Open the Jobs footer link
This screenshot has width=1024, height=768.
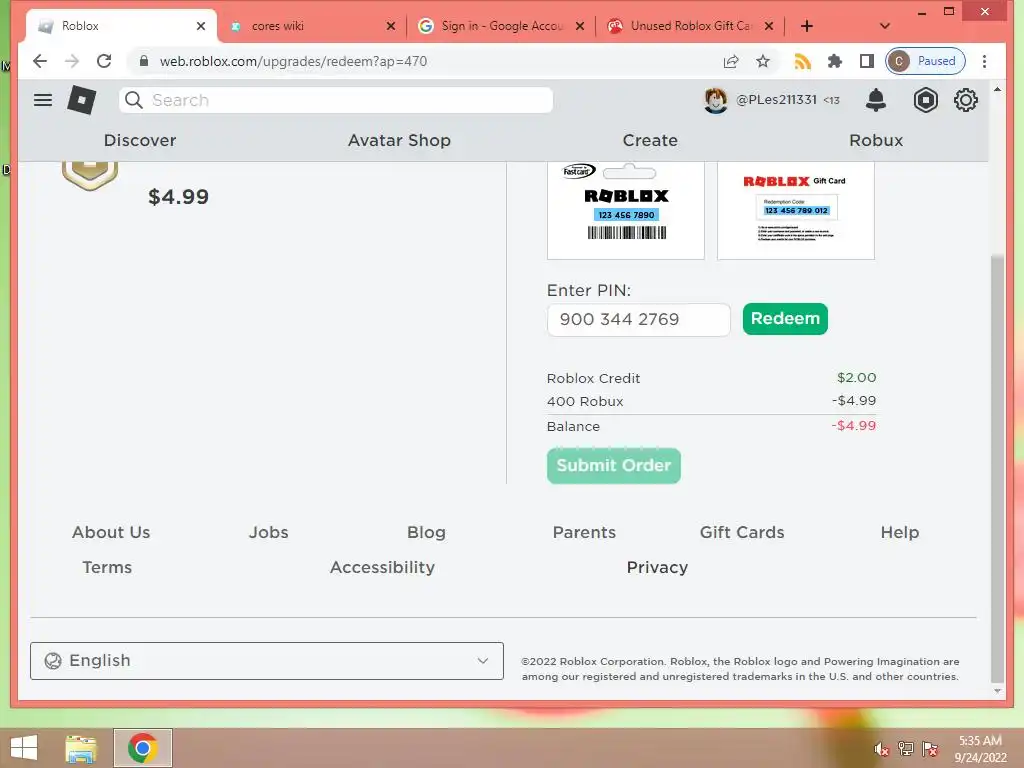pos(268,532)
